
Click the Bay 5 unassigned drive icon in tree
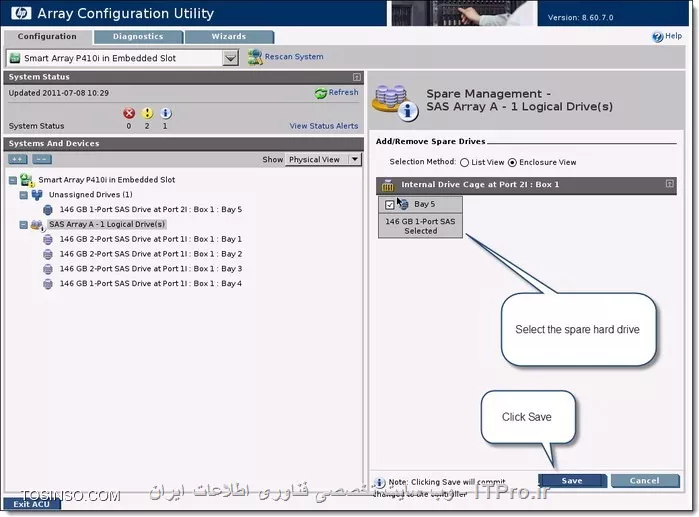[48, 209]
